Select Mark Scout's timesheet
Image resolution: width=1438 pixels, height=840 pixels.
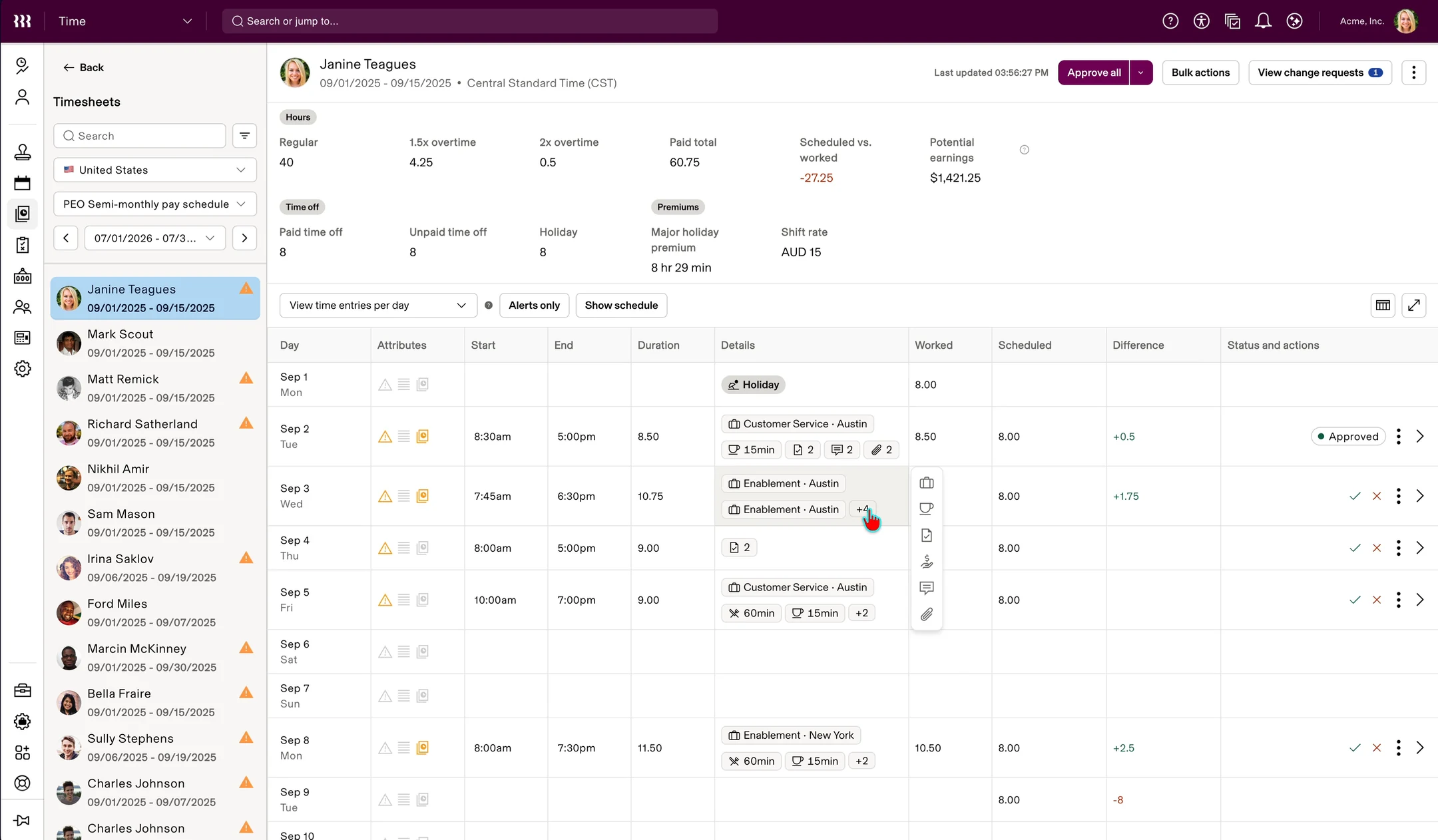pyautogui.click(x=155, y=343)
